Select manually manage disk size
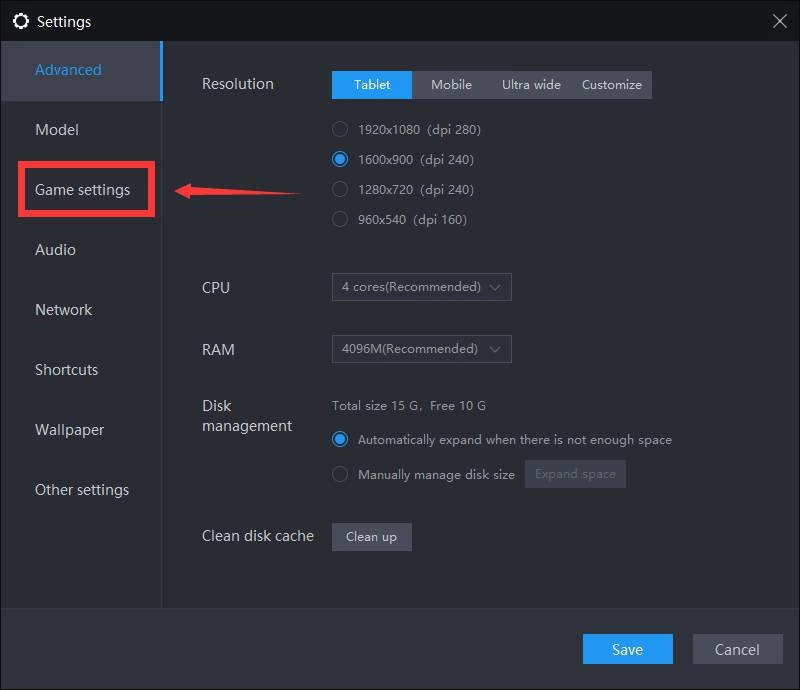This screenshot has height=690, width=800. 340,474
